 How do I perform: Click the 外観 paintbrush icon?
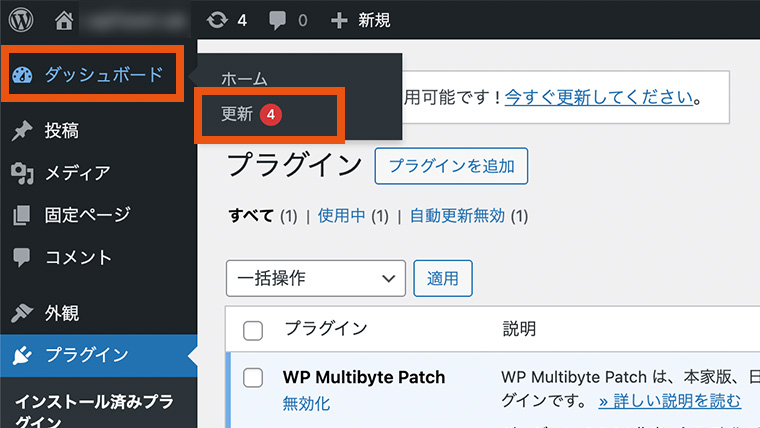(x=22, y=313)
